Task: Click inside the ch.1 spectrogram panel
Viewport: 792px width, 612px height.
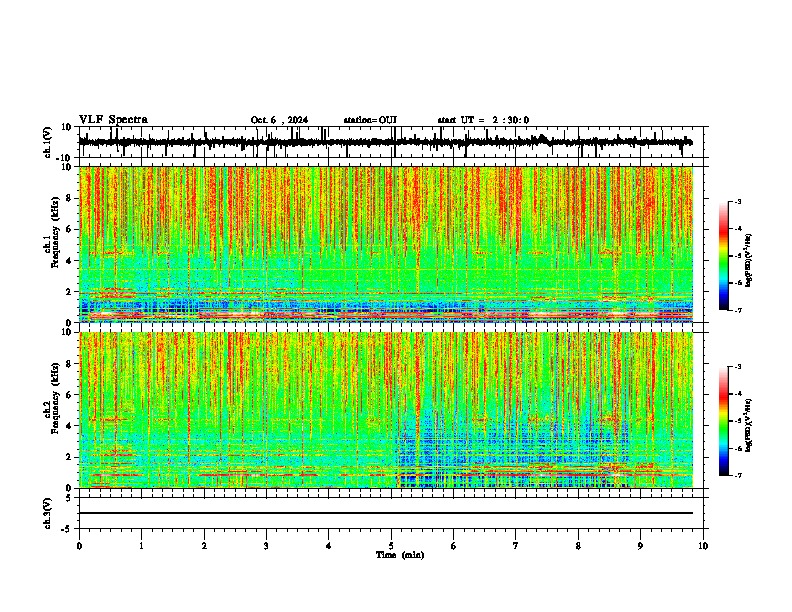Action: [x=386, y=244]
